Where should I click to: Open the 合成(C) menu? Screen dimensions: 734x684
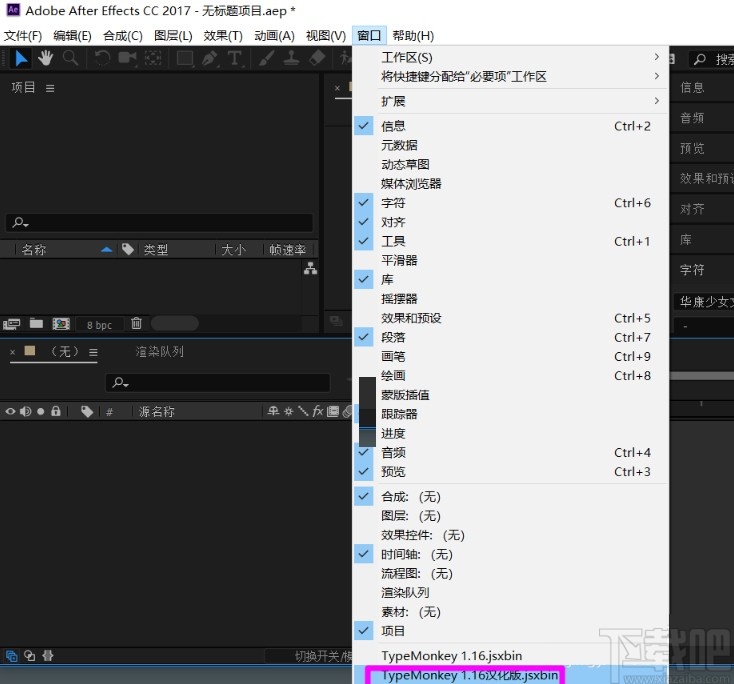(x=123, y=36)
